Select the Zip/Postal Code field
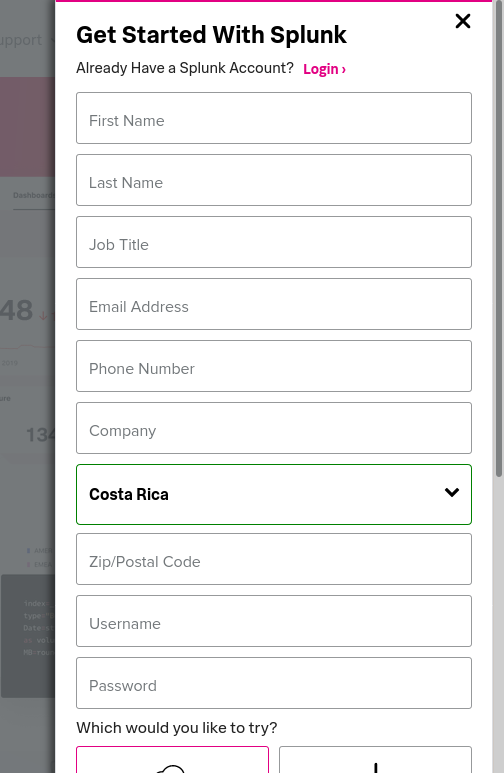The height and width of the screenshot is (773, 504). 274,560
